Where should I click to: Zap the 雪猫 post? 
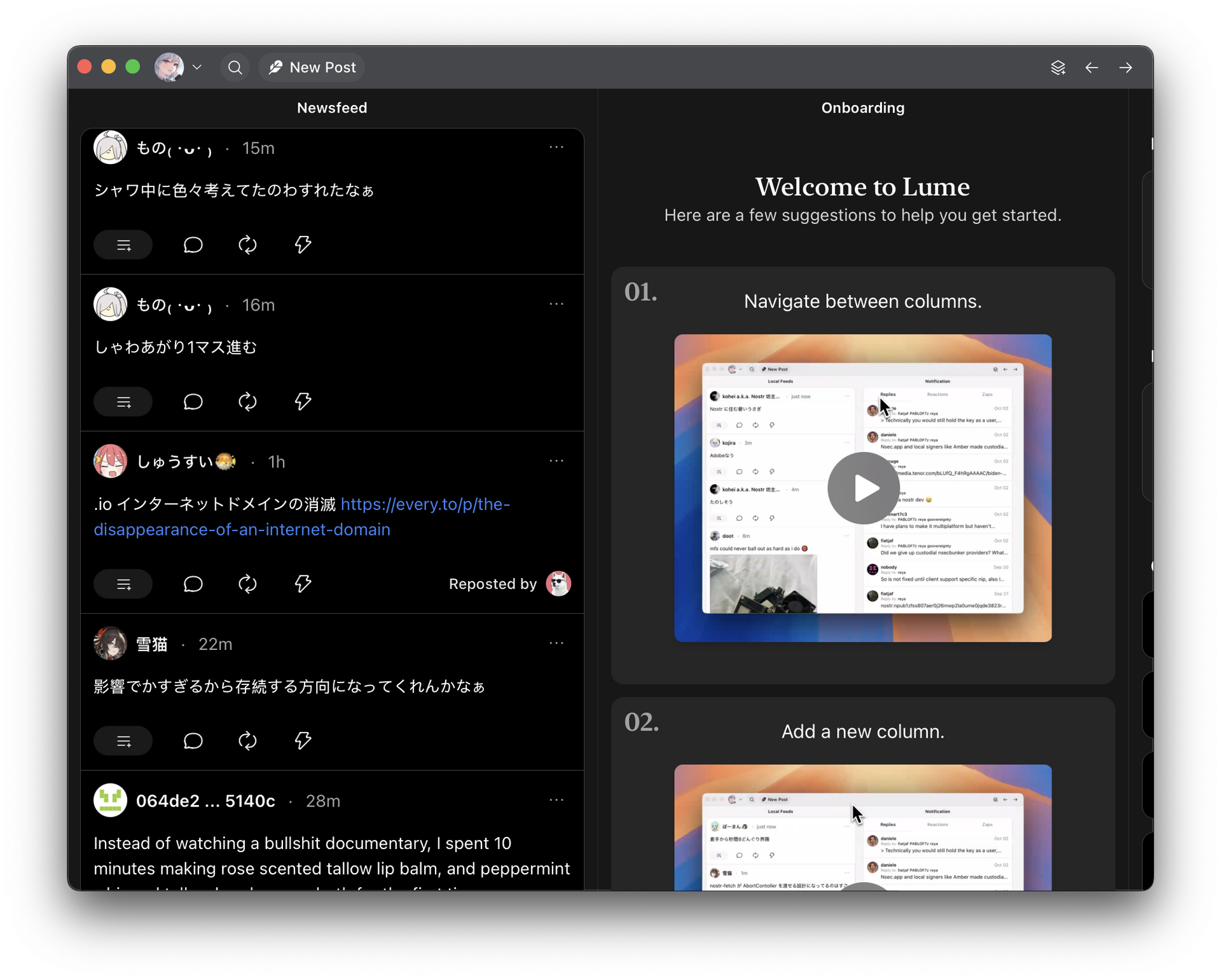click(x=303, y=741)
